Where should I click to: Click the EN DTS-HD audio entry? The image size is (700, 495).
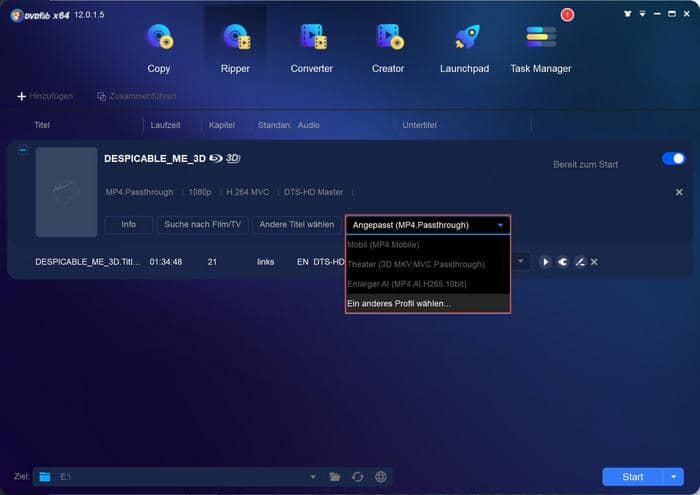point(321,262)
